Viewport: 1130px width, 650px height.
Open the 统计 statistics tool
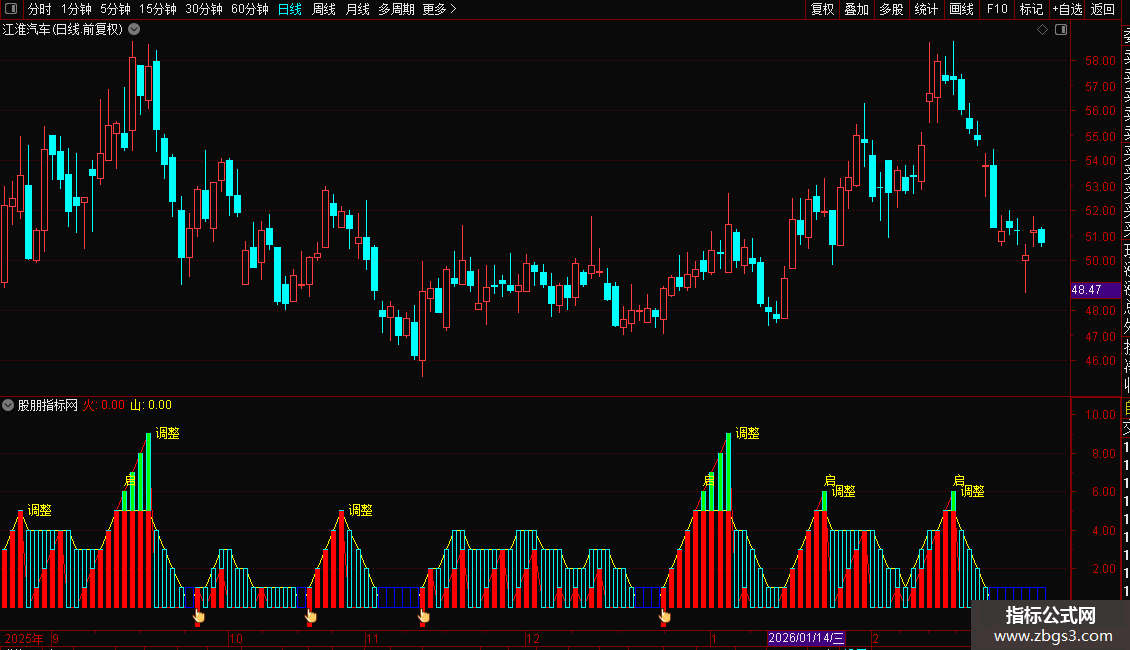pyautogui.click(x=926, y=9)
